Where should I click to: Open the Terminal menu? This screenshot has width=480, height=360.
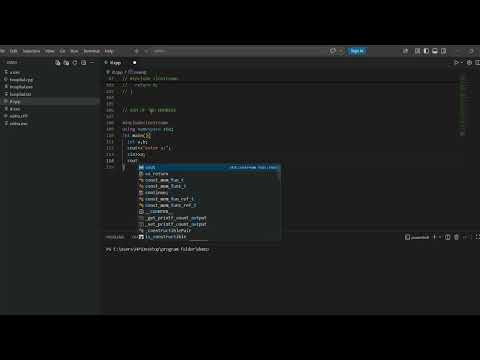click(x=92, y=51)
